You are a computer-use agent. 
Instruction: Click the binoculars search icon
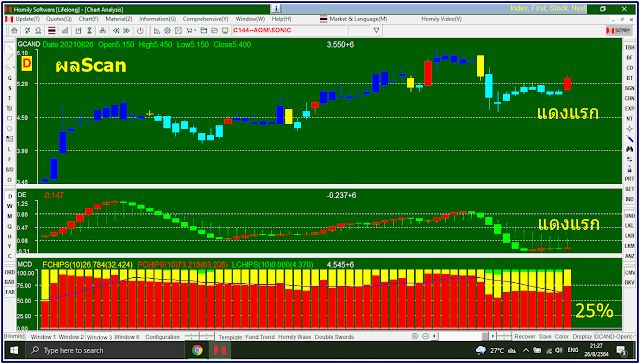click(x=630, y=149)
